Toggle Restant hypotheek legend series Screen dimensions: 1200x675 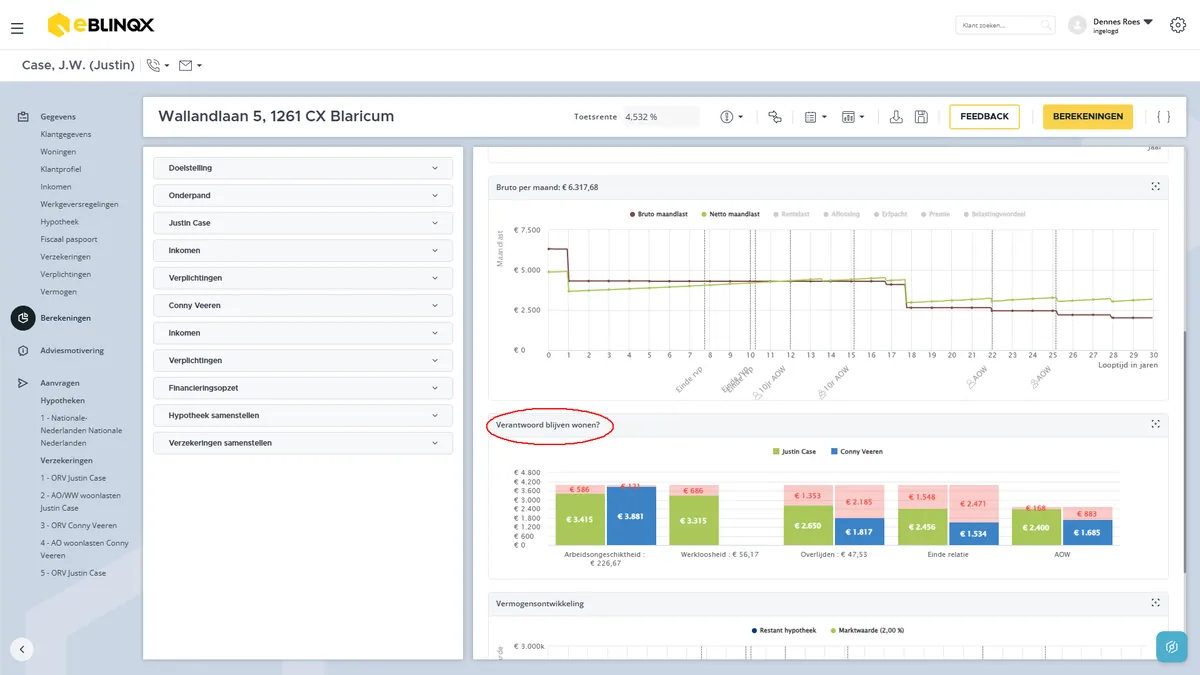pyautogui.click(x=783, y=630)
